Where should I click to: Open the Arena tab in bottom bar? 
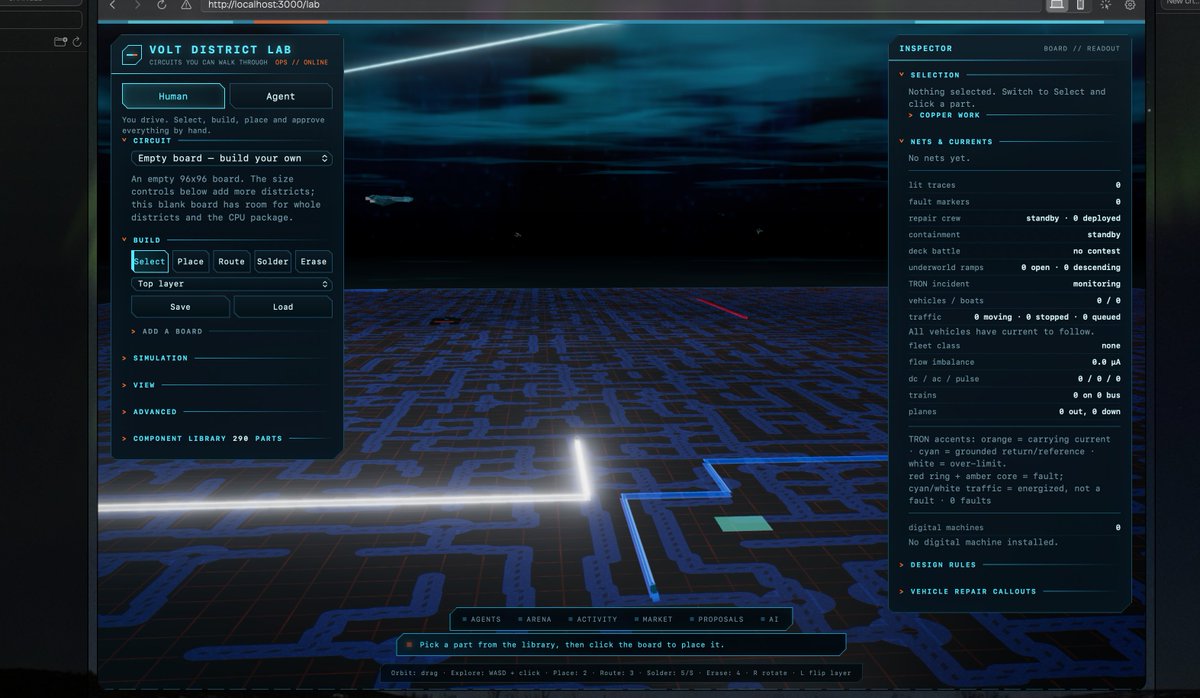point(535,619)
